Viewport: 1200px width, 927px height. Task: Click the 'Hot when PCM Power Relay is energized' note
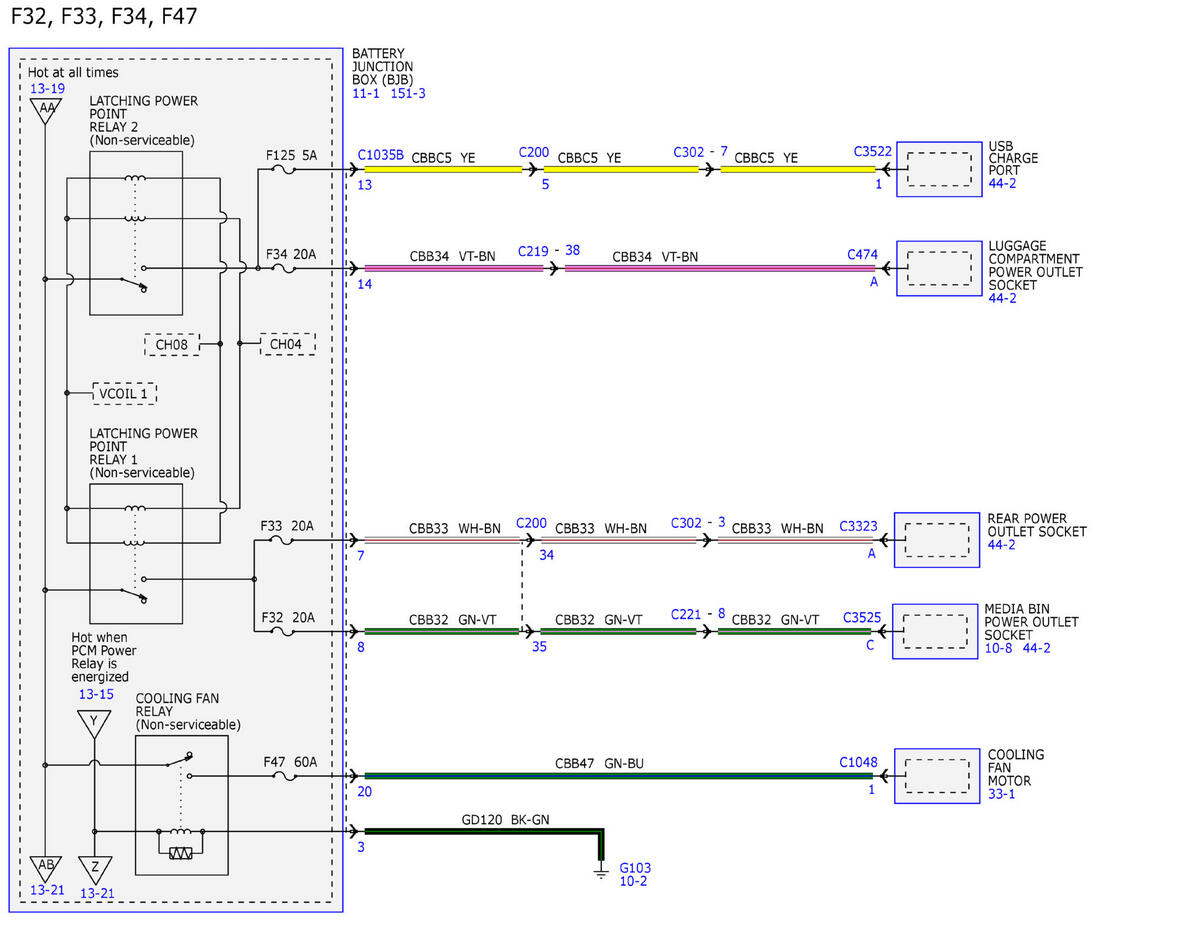coord(104,657)
